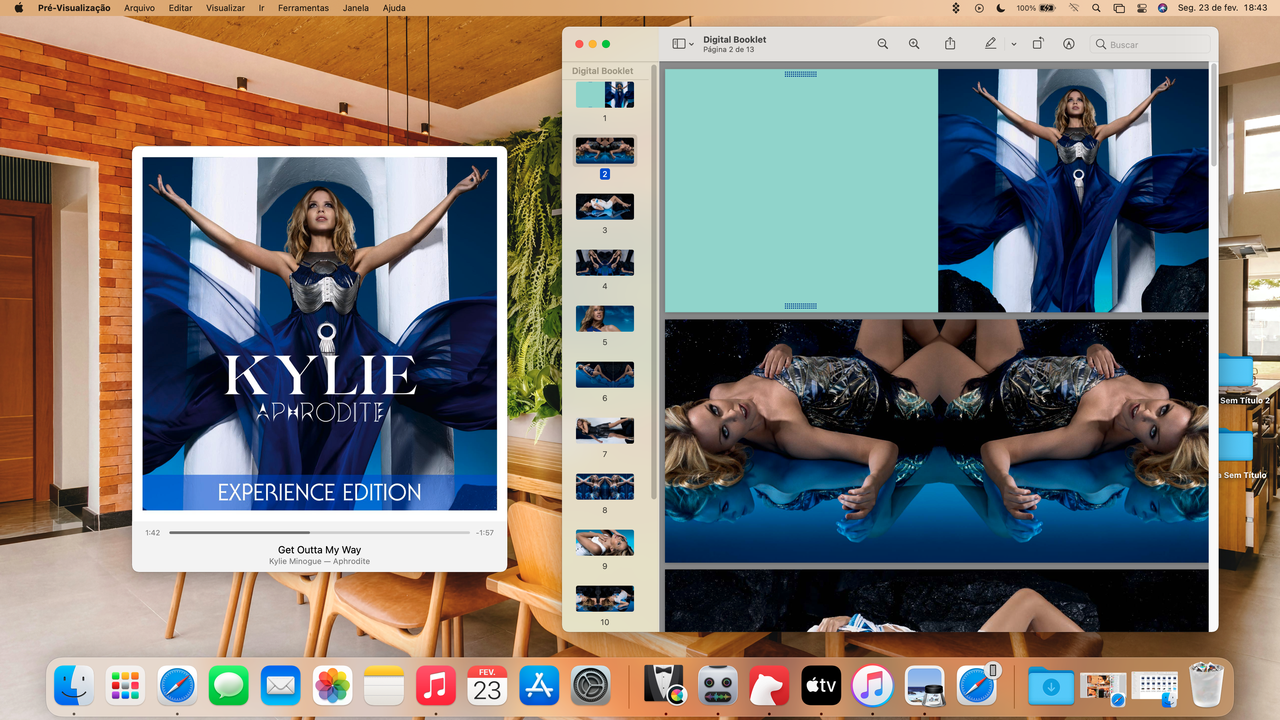Open the Pré-Visualização app menu
The width and height of the screenshot is (1280, 720).
(74, 8)
